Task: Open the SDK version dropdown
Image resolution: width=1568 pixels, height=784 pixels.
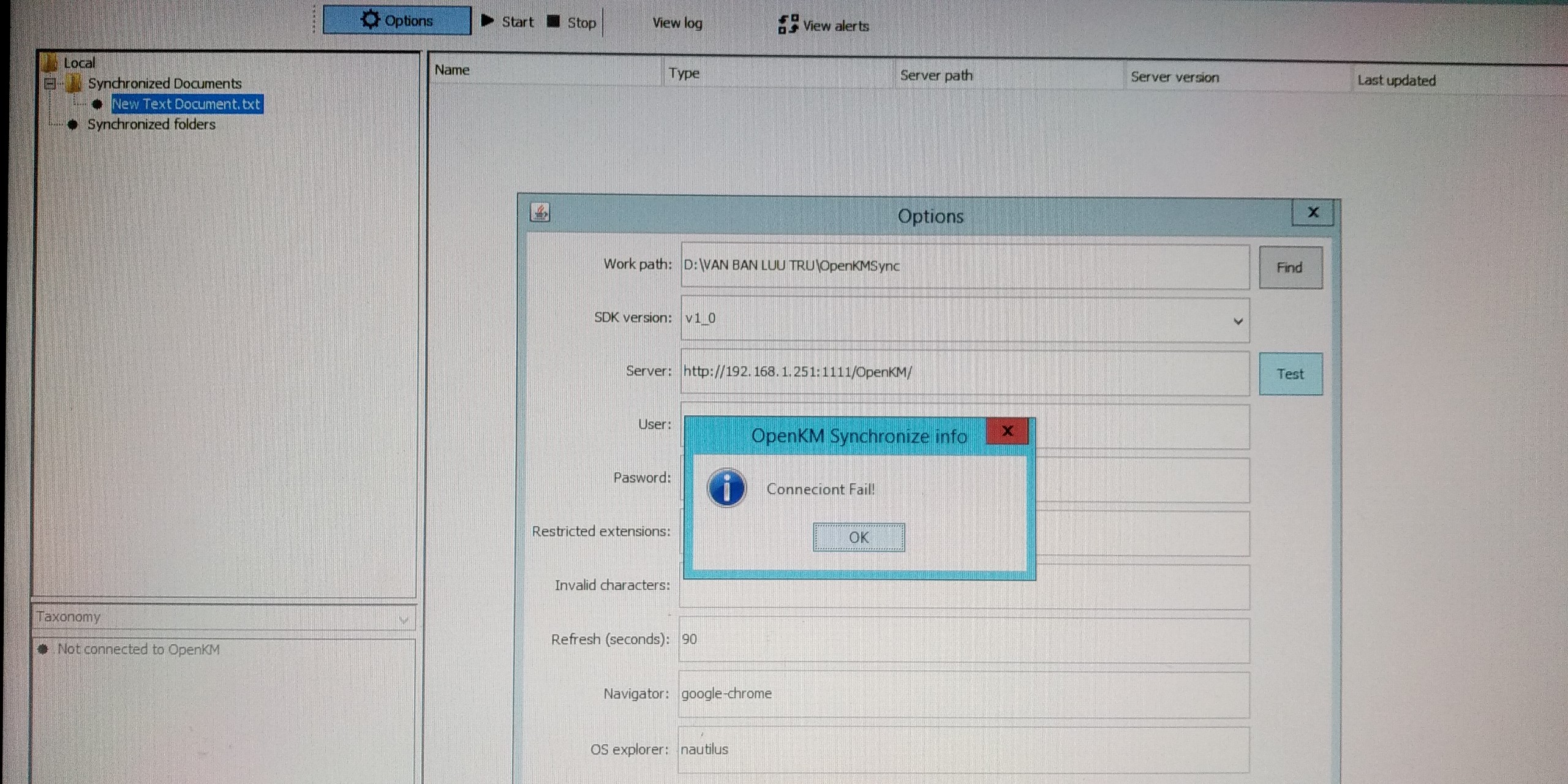Action: (1237, 321)
